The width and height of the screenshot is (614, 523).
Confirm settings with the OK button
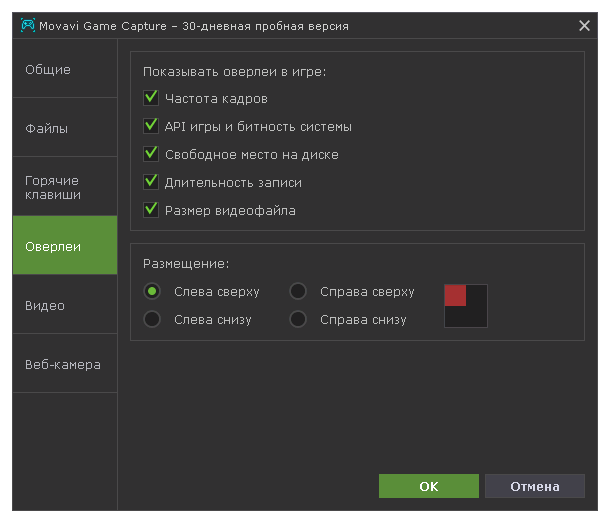(x=428, y=486)
